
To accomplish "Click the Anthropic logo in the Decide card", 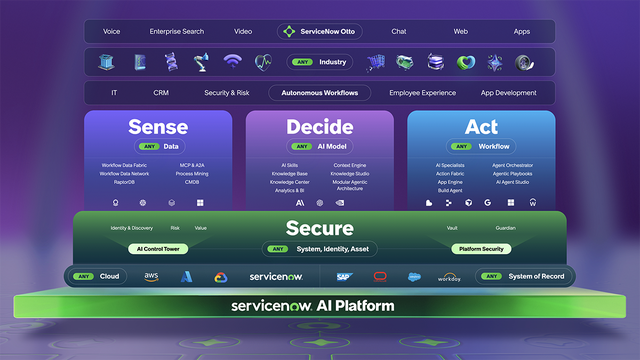I will coord(300,203).
